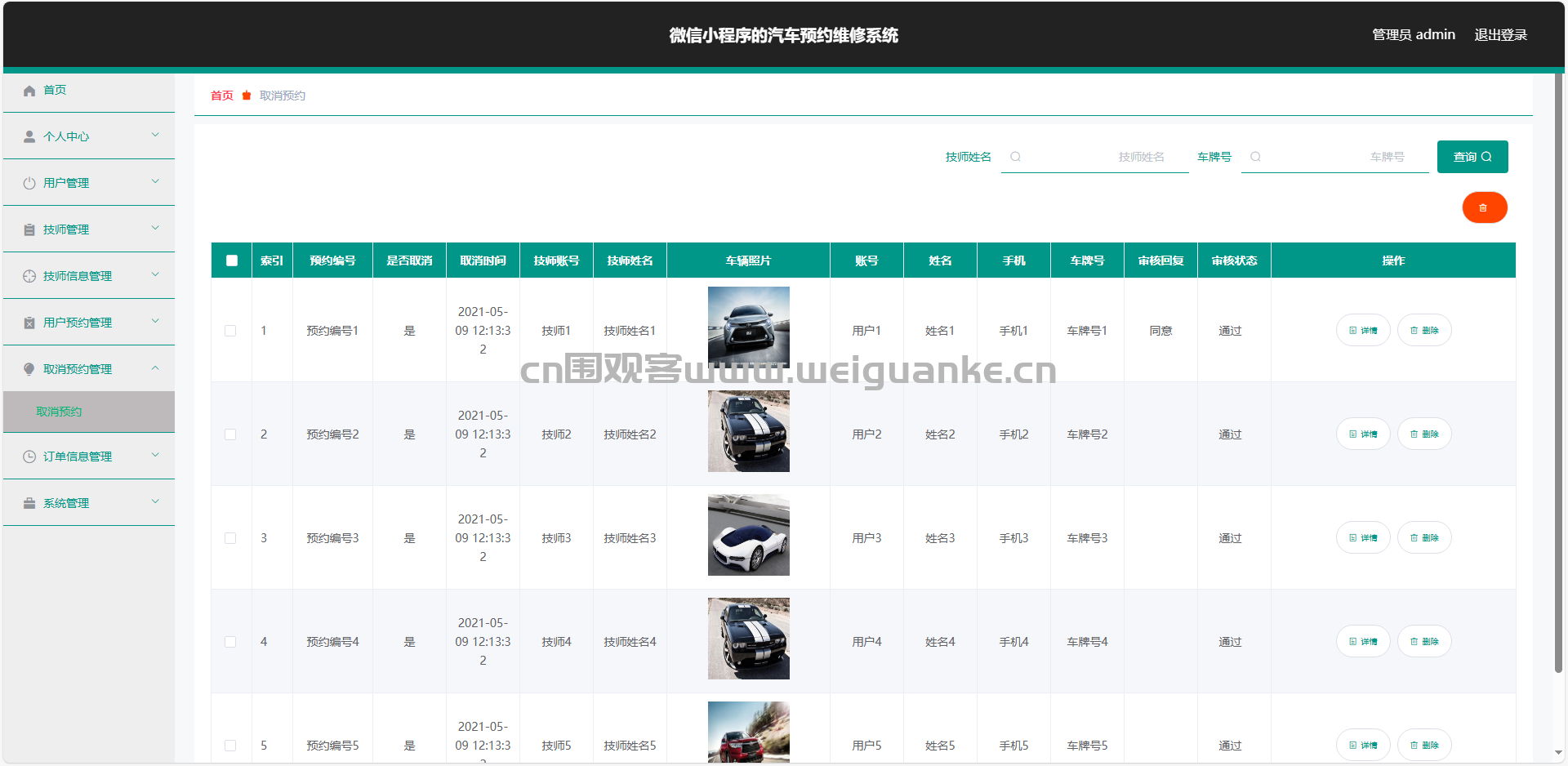Screen dimensions: 1568x766
Task: Click the breadcrumb home marker icon
Action: [x=247, y=96]
